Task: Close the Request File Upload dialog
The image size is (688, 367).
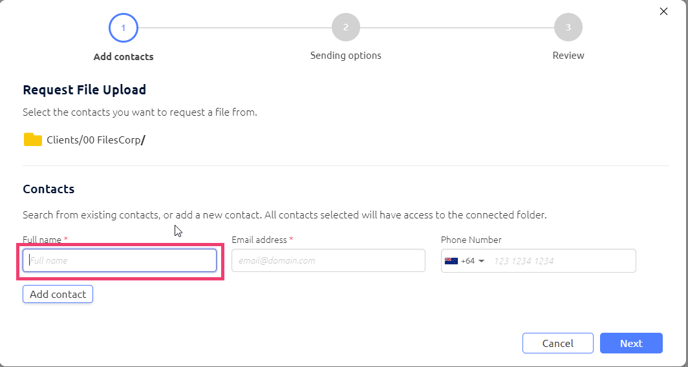Action: [663, 11]
